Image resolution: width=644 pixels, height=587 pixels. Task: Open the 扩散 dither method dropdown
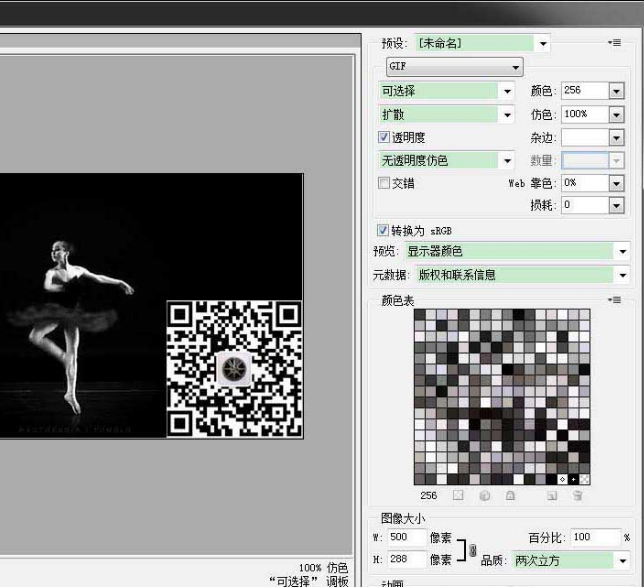coord(507,114)
